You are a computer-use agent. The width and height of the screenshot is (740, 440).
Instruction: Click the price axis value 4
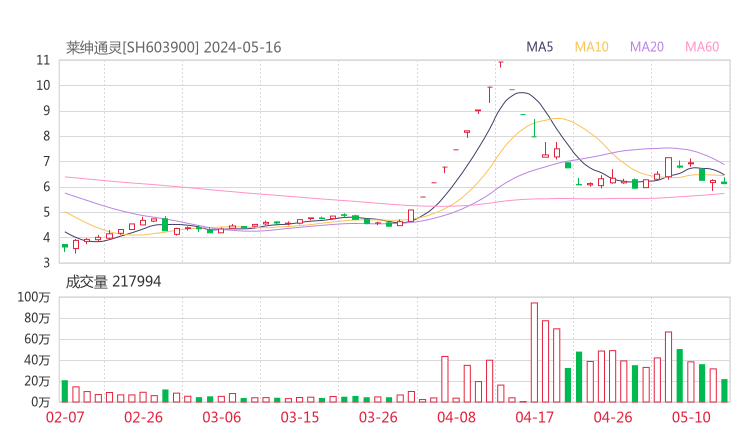[x=46, y=237]
